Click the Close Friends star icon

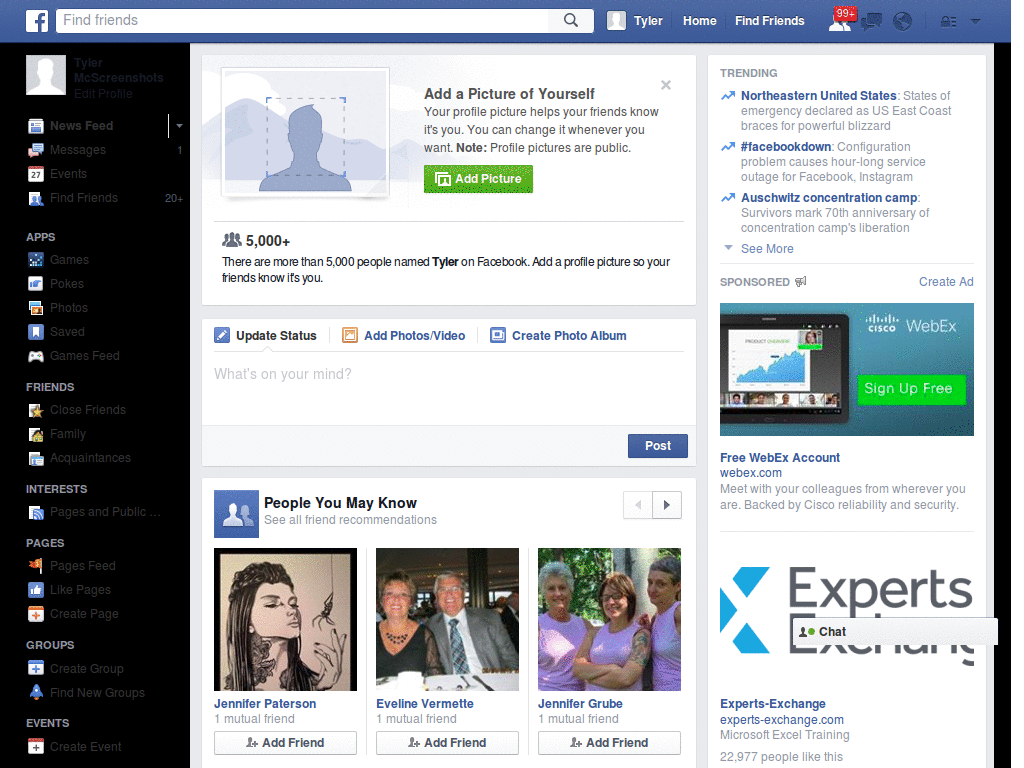(x=36, y=410)
